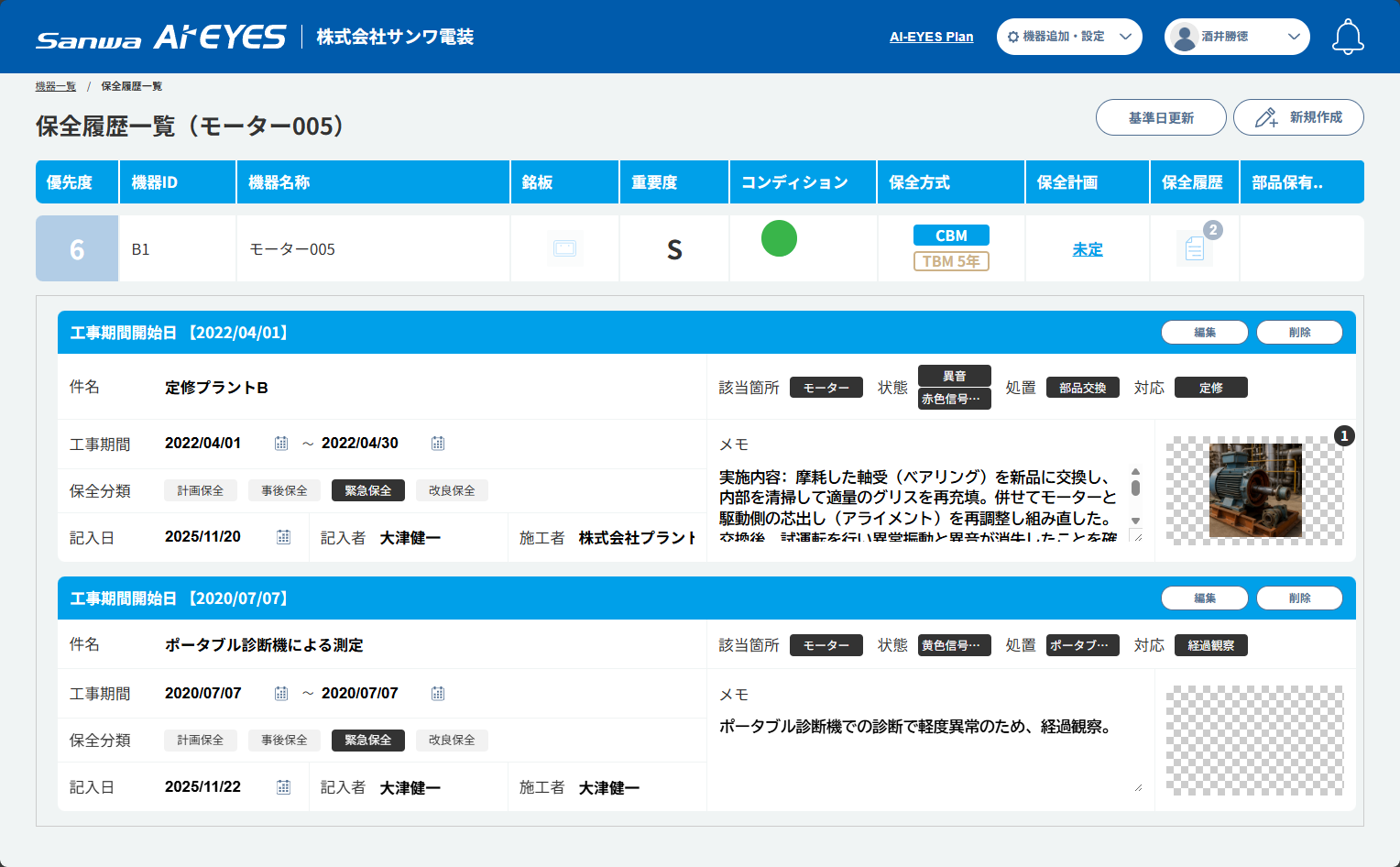Open the calendar icon beside 記入日 2025/11/22
The width and height of the screenshot is (1400, 867).
283,786
